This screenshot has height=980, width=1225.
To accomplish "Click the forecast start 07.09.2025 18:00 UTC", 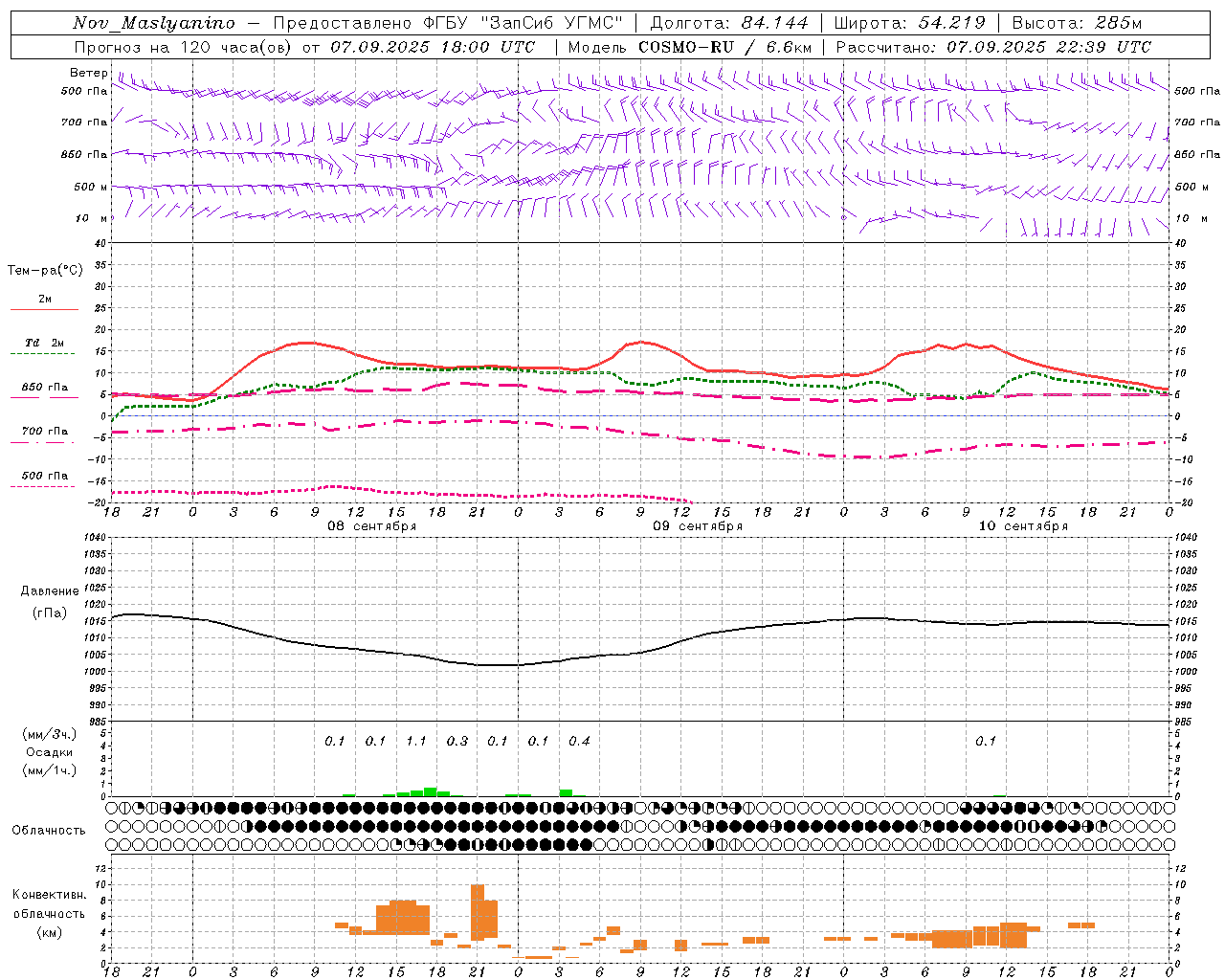I will (x=433, y=47).
